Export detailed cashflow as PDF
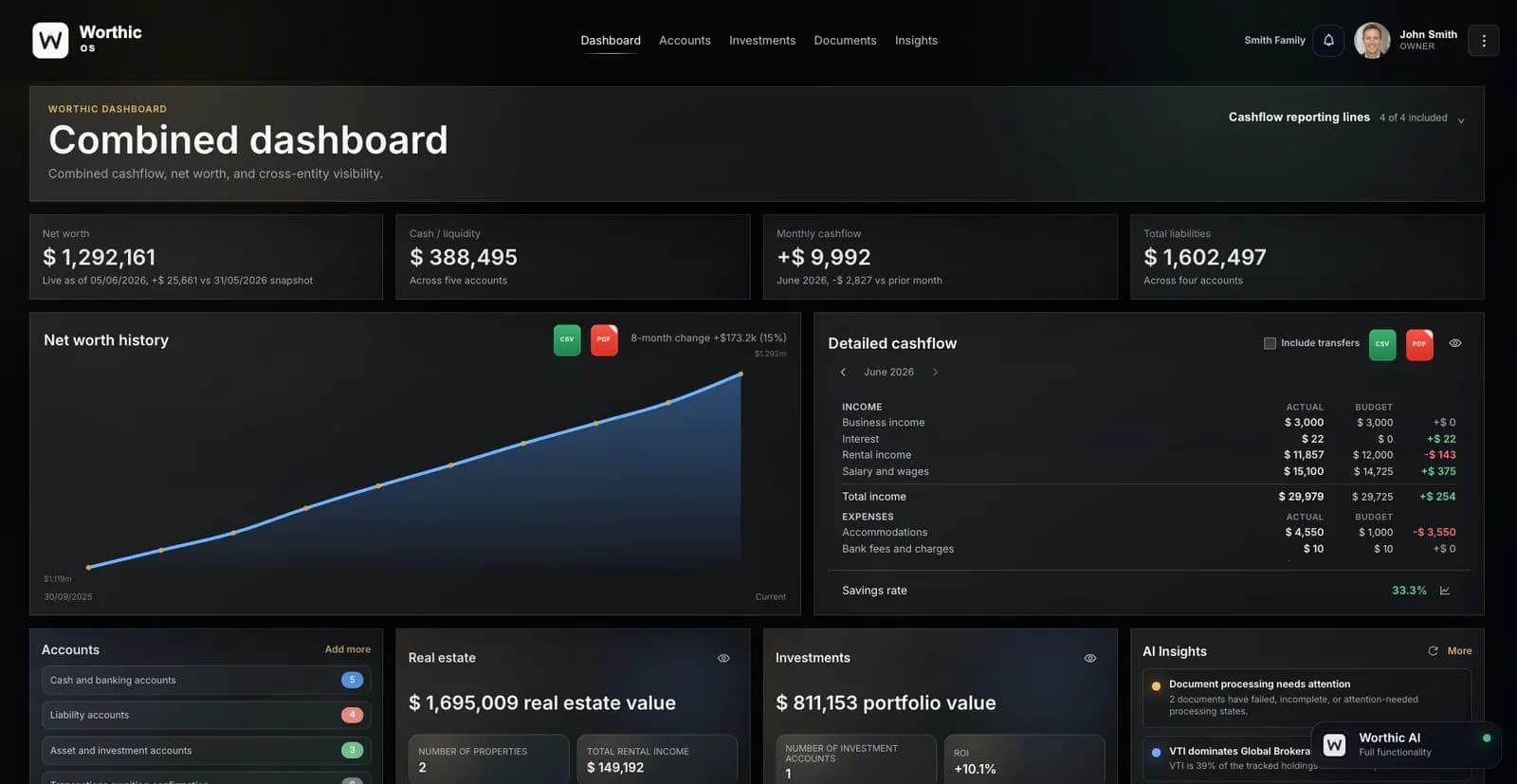This screenshot has height=784, width=1517. tap(1419, 344)
